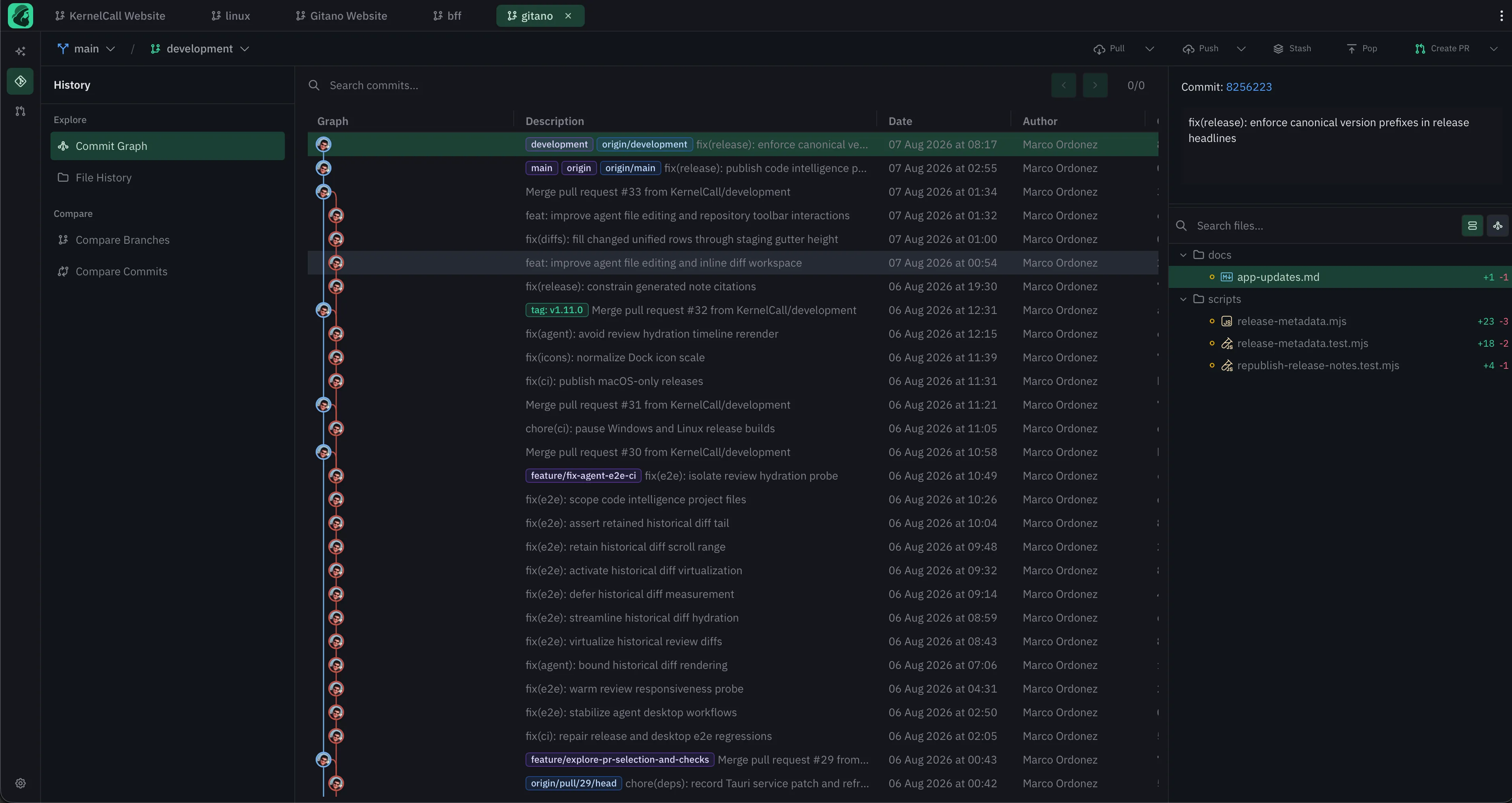The width and height of the screenshot is (1512, 803).
Task: Select app-updates.md file
Action: click(1340, 277)
